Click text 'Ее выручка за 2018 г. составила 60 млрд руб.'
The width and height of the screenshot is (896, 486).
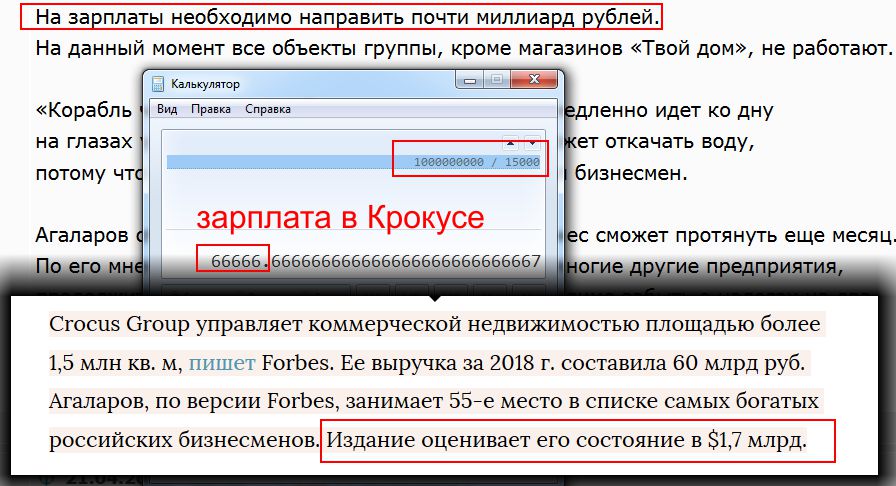point(573,362)
